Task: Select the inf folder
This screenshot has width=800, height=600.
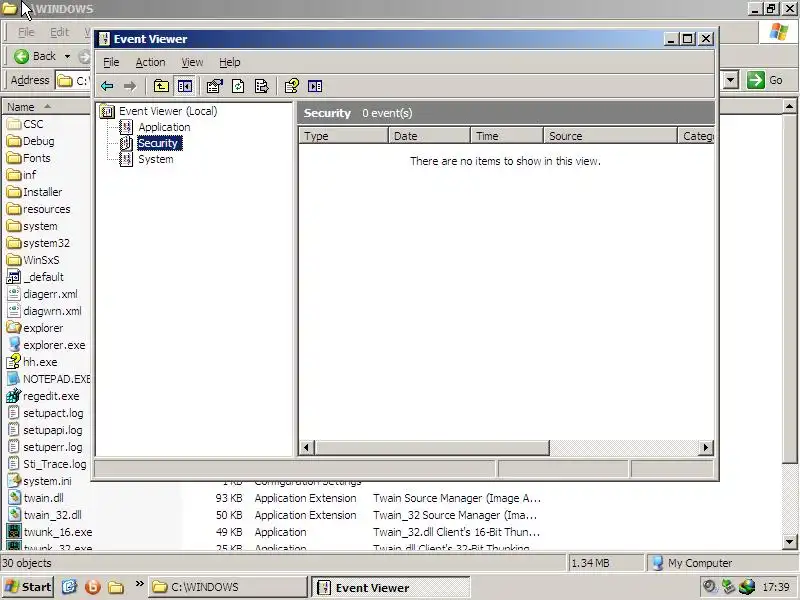Action: tap(30, 175)
